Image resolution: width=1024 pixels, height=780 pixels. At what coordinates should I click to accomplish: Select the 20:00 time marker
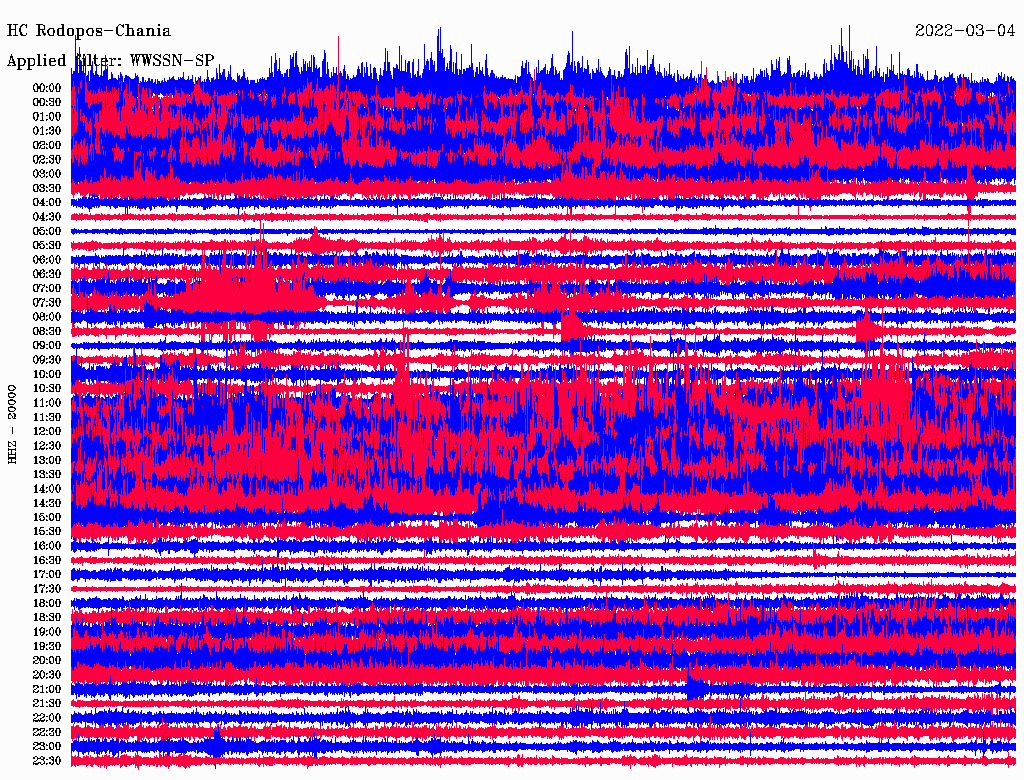click(47, 661)
